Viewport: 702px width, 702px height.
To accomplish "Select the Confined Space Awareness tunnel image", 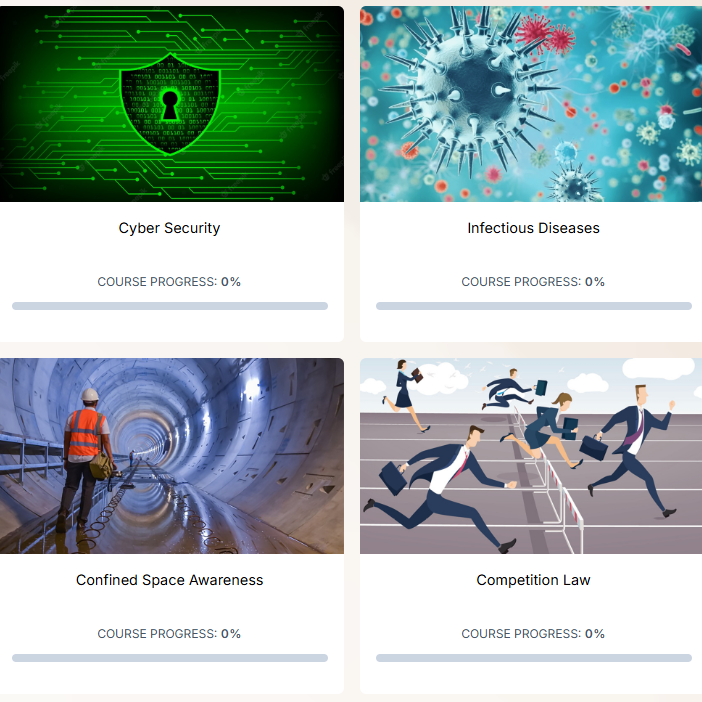I will [x=172, y=456].
